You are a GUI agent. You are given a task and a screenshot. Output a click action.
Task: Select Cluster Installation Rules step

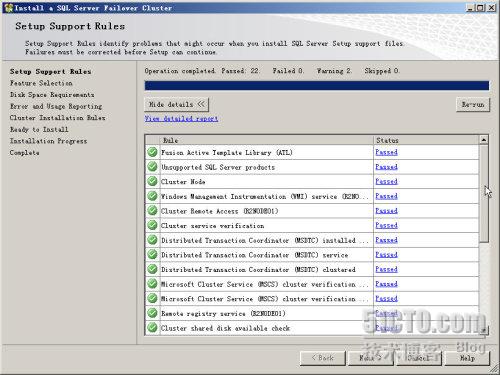point(57,118)
